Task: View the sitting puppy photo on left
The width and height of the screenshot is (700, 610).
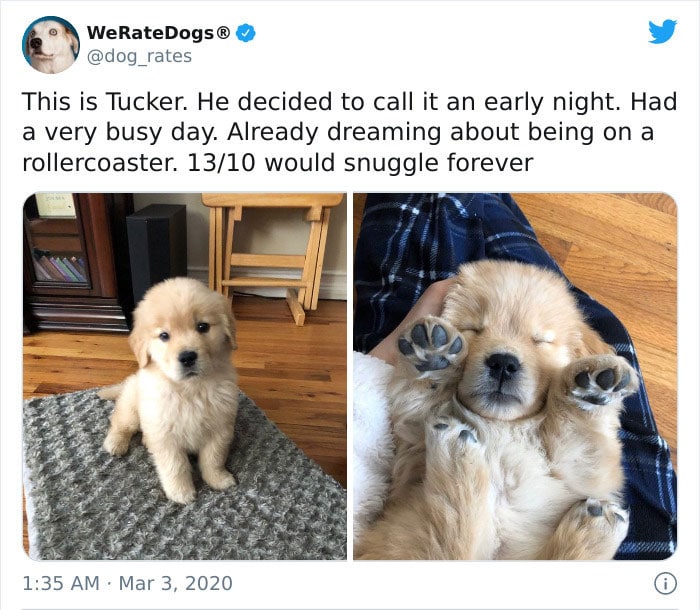Action: [x=185, y=376]
